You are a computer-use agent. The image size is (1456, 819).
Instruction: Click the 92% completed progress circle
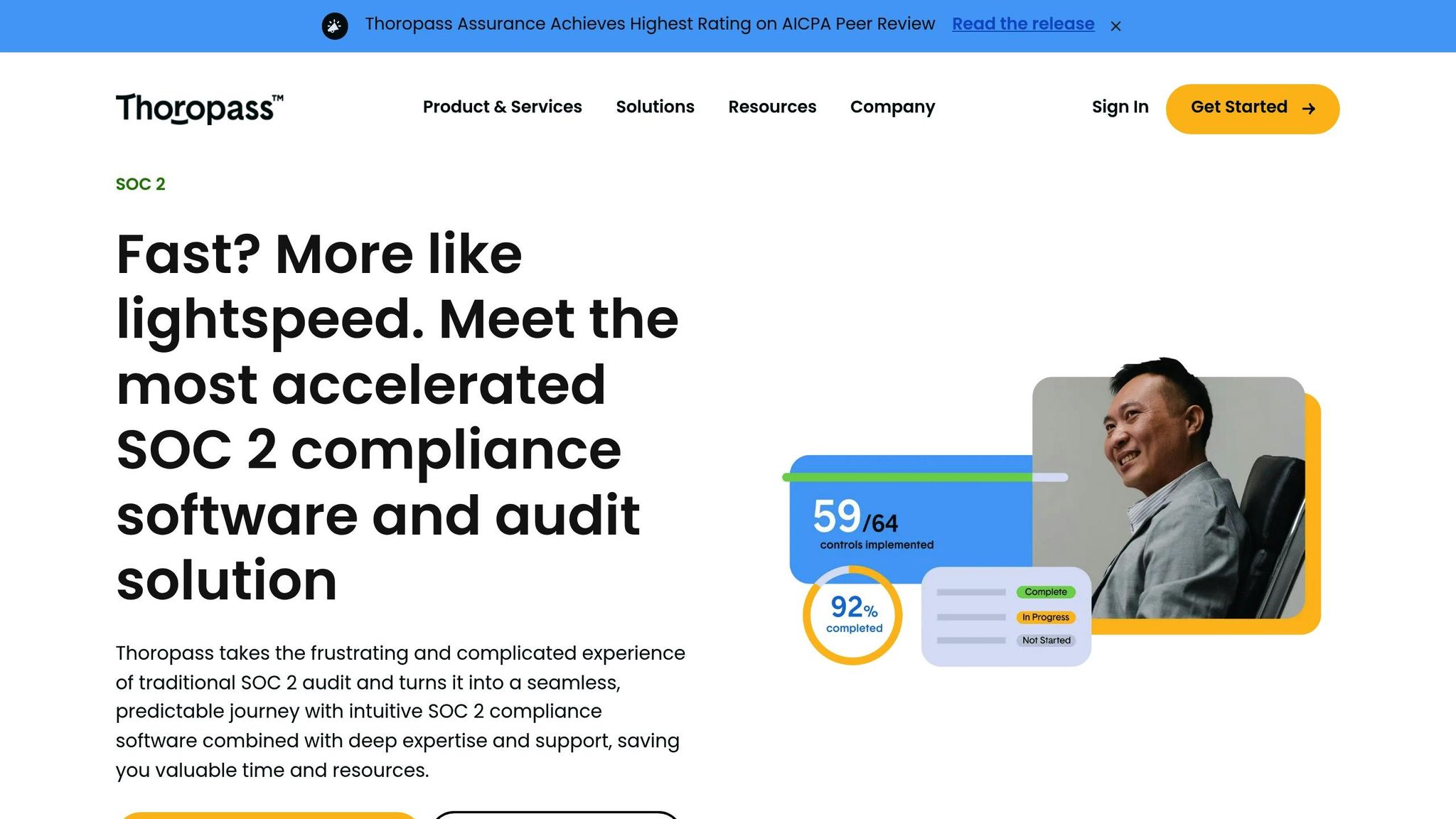[x=852, y=615]
